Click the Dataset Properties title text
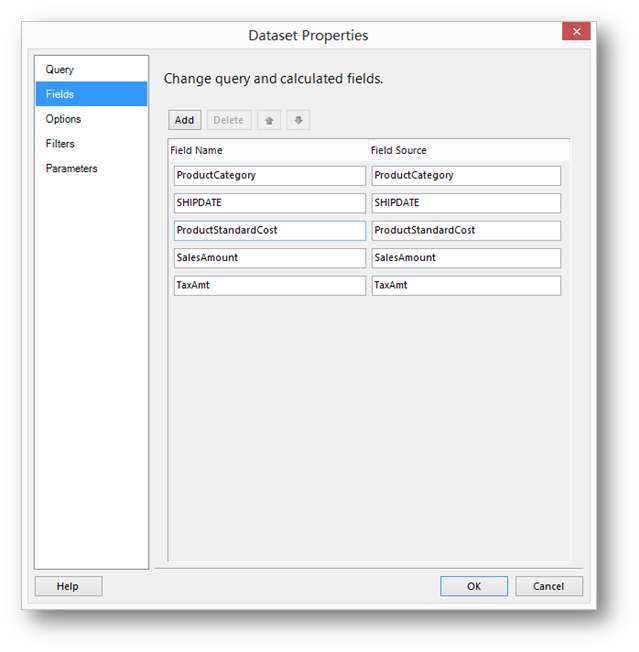The image size is (639, 652). (x=308, y=35)
